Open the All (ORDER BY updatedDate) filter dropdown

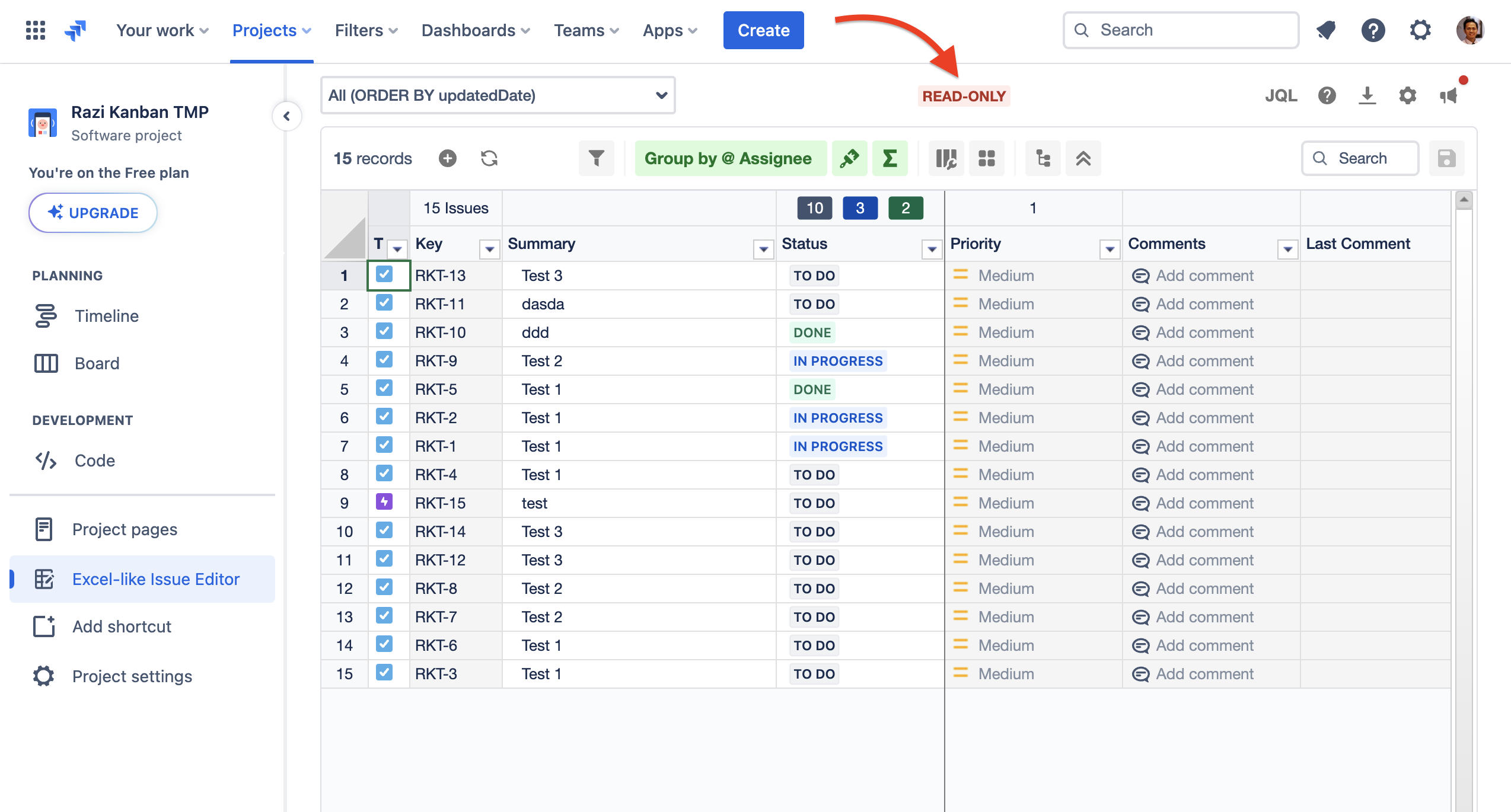coord(498,95)
